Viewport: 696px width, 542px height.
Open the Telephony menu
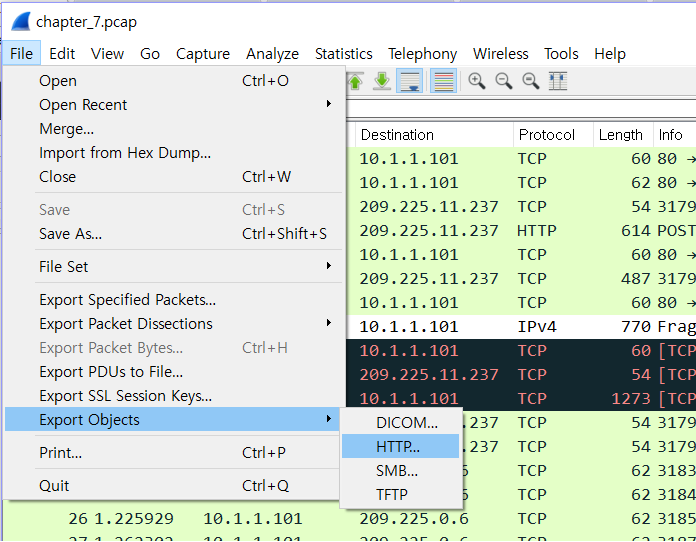423,54
